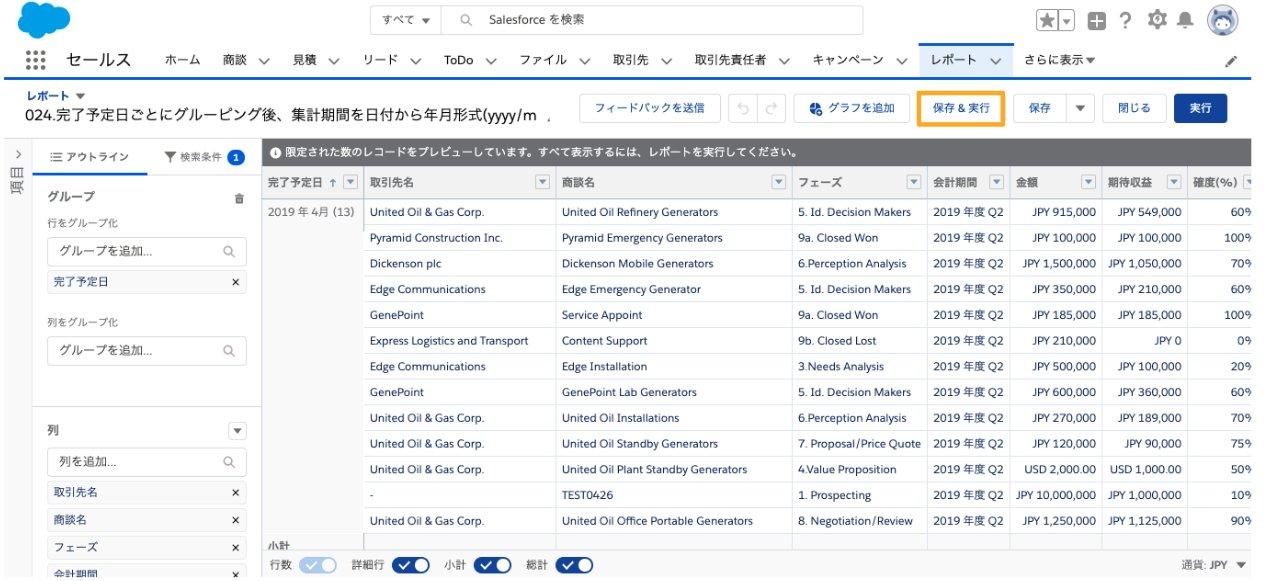Click the 保存＆実行 button
This screenshot has width=1267, height=581.
[x=961, y=108]
